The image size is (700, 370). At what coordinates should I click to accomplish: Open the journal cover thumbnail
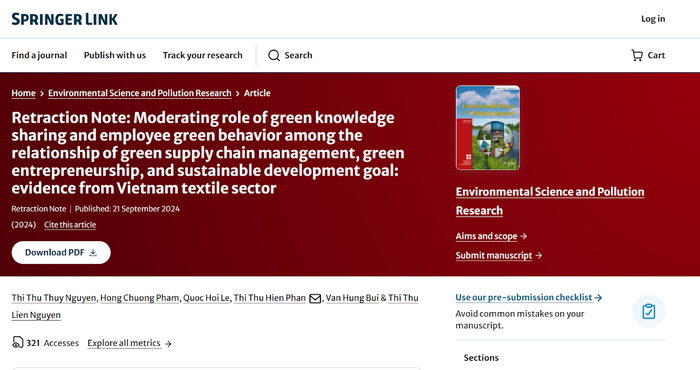[488, 128]
